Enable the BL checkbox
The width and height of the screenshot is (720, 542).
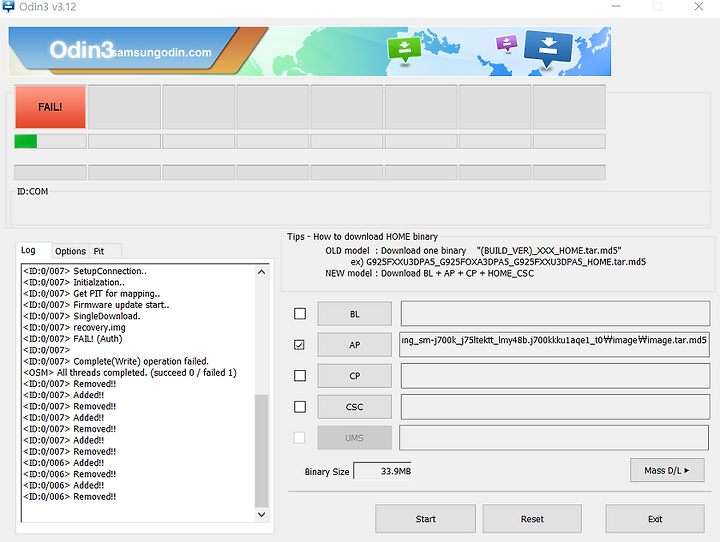coord(300,314)
